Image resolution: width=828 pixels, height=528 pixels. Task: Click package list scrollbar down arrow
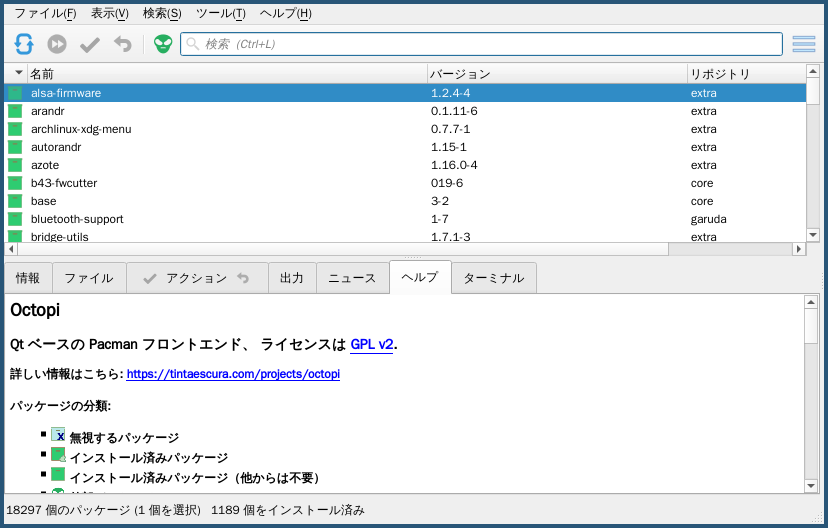(x=813, y=235)
